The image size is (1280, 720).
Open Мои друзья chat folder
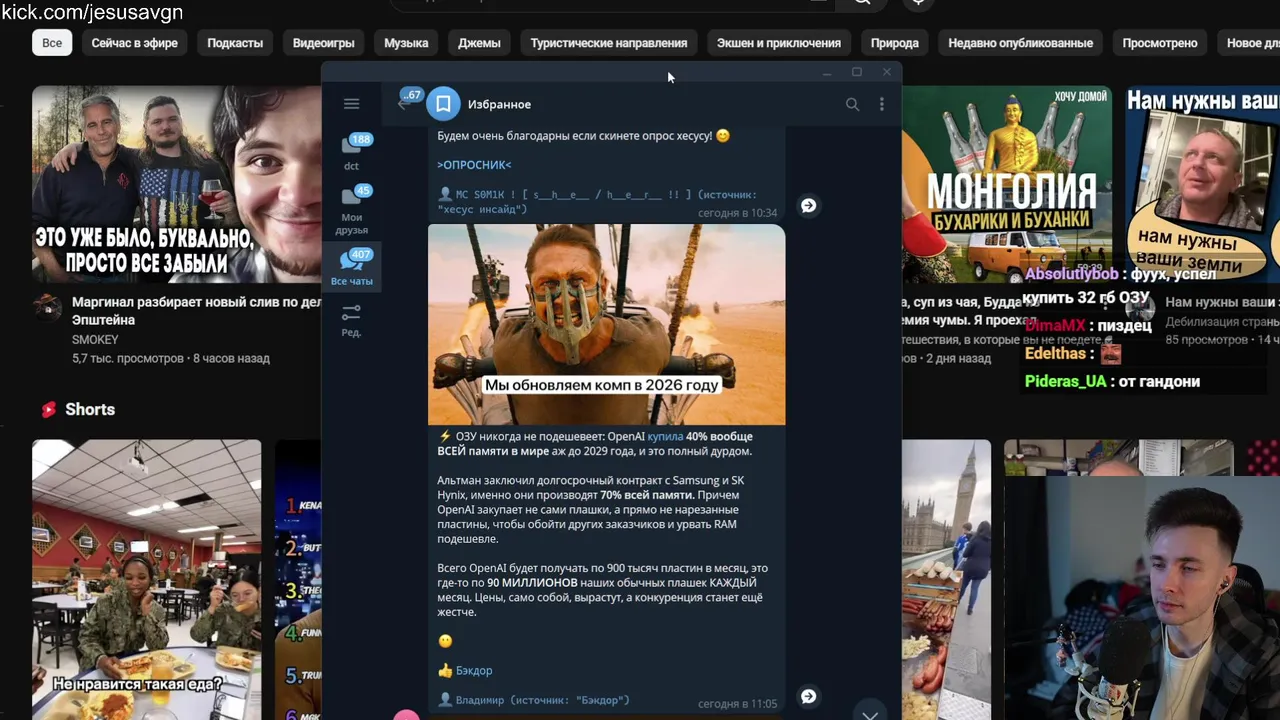pos(352,210)
